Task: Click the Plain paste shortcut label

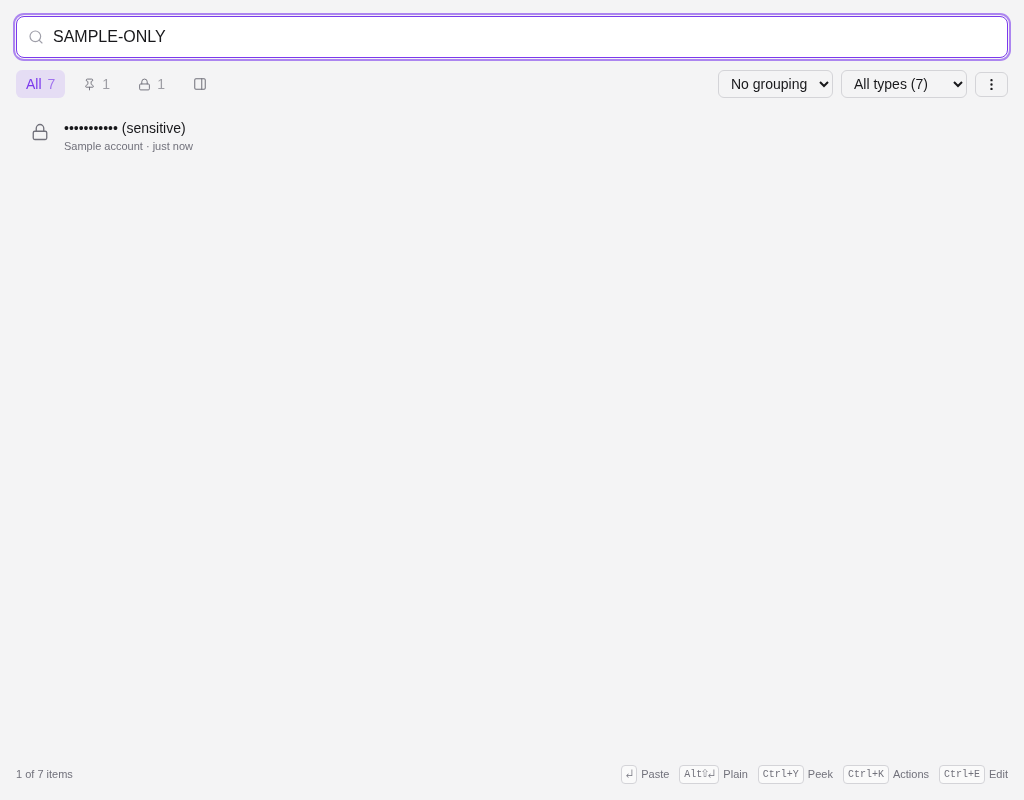Action: pos(735,775)
